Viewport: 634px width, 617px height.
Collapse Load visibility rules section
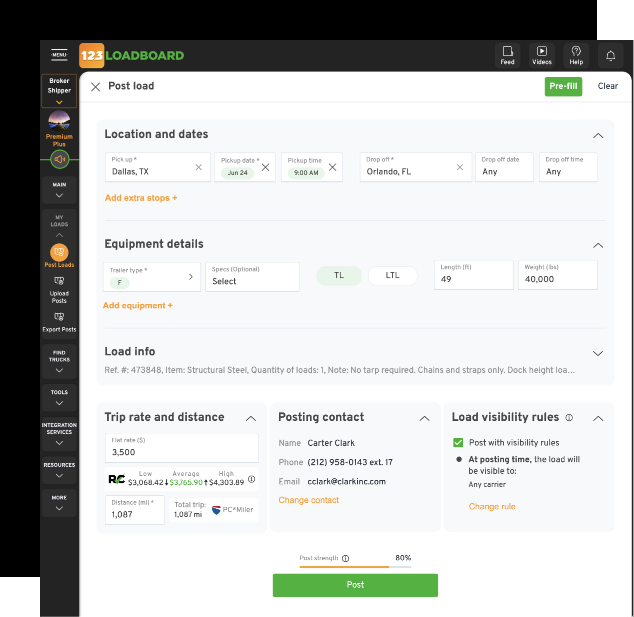[x=598, y=418]
